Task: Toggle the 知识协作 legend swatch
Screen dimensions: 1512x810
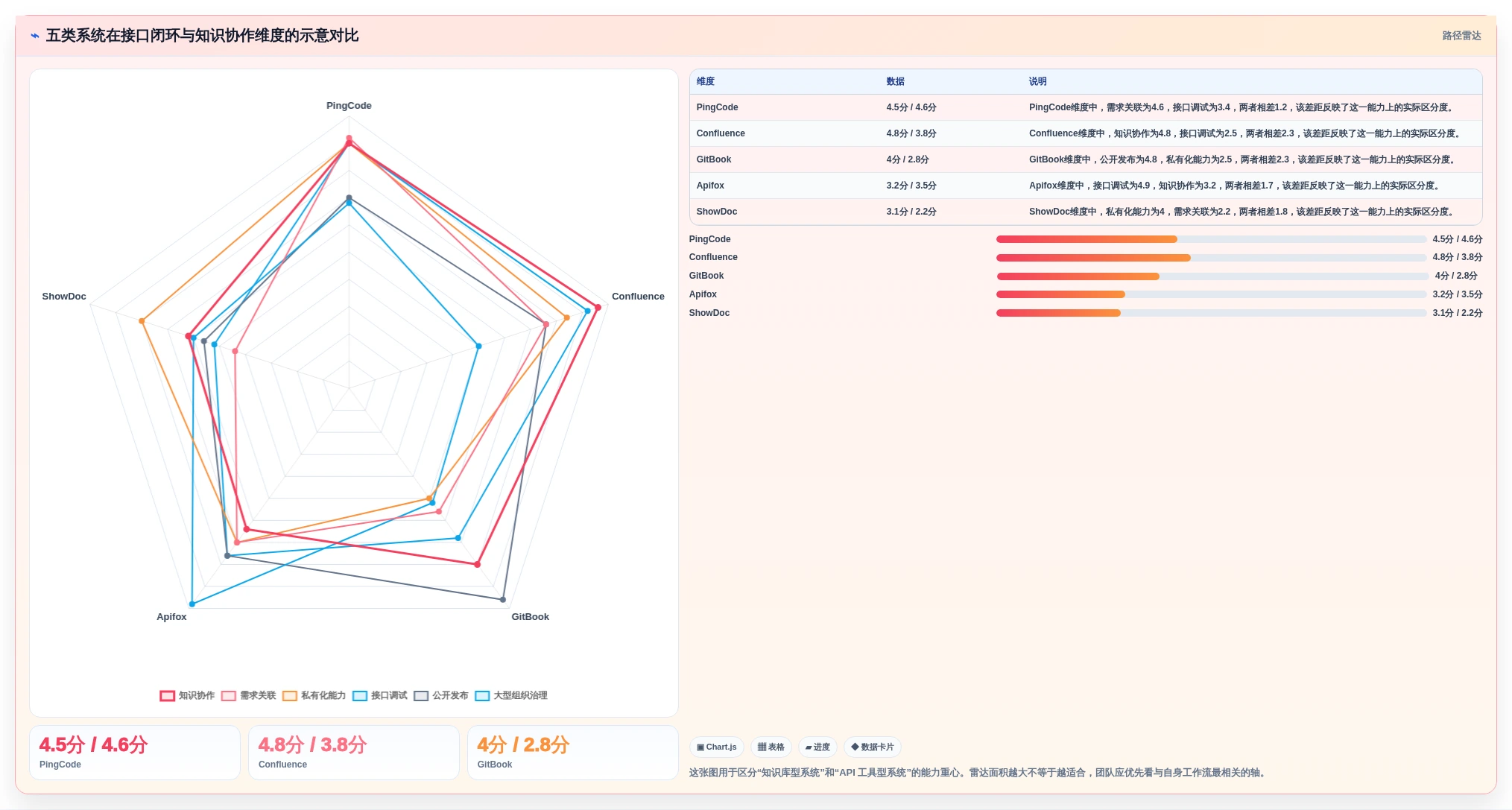Action: (x=168, y=696)
